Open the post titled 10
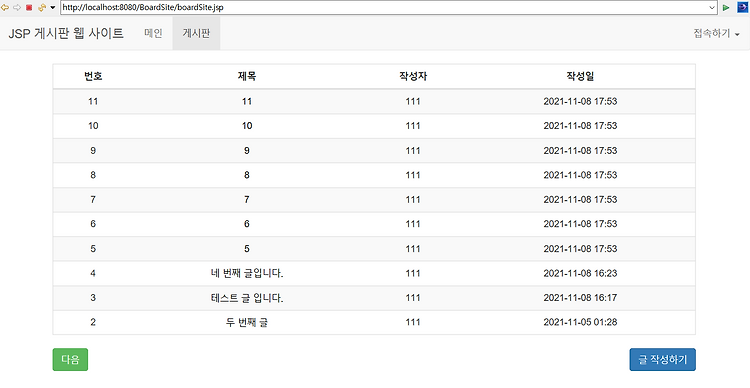Screen dimensions: 750x388 [247, 126]
